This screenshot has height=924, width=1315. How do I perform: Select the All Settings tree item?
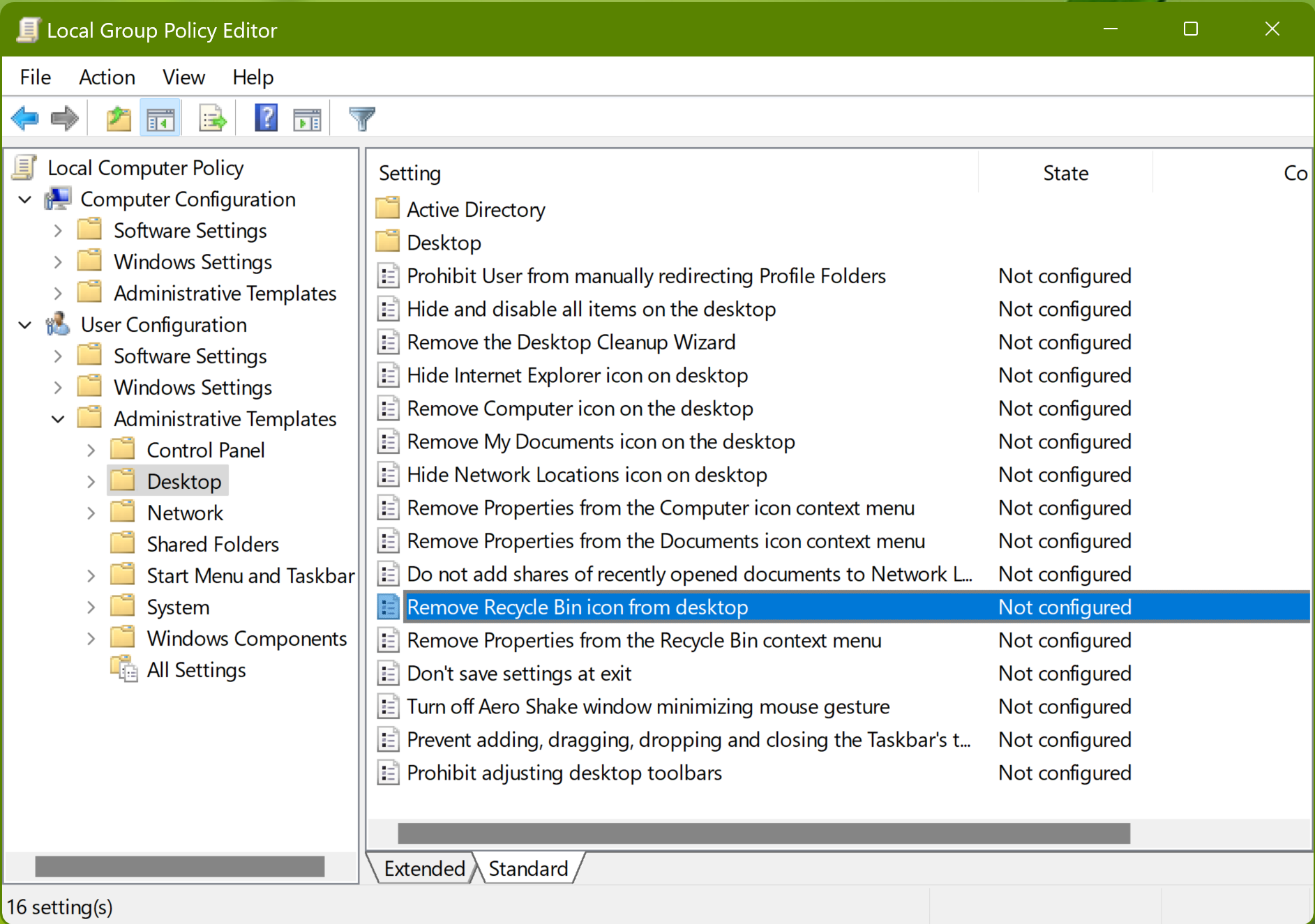(x=196, y=670)
